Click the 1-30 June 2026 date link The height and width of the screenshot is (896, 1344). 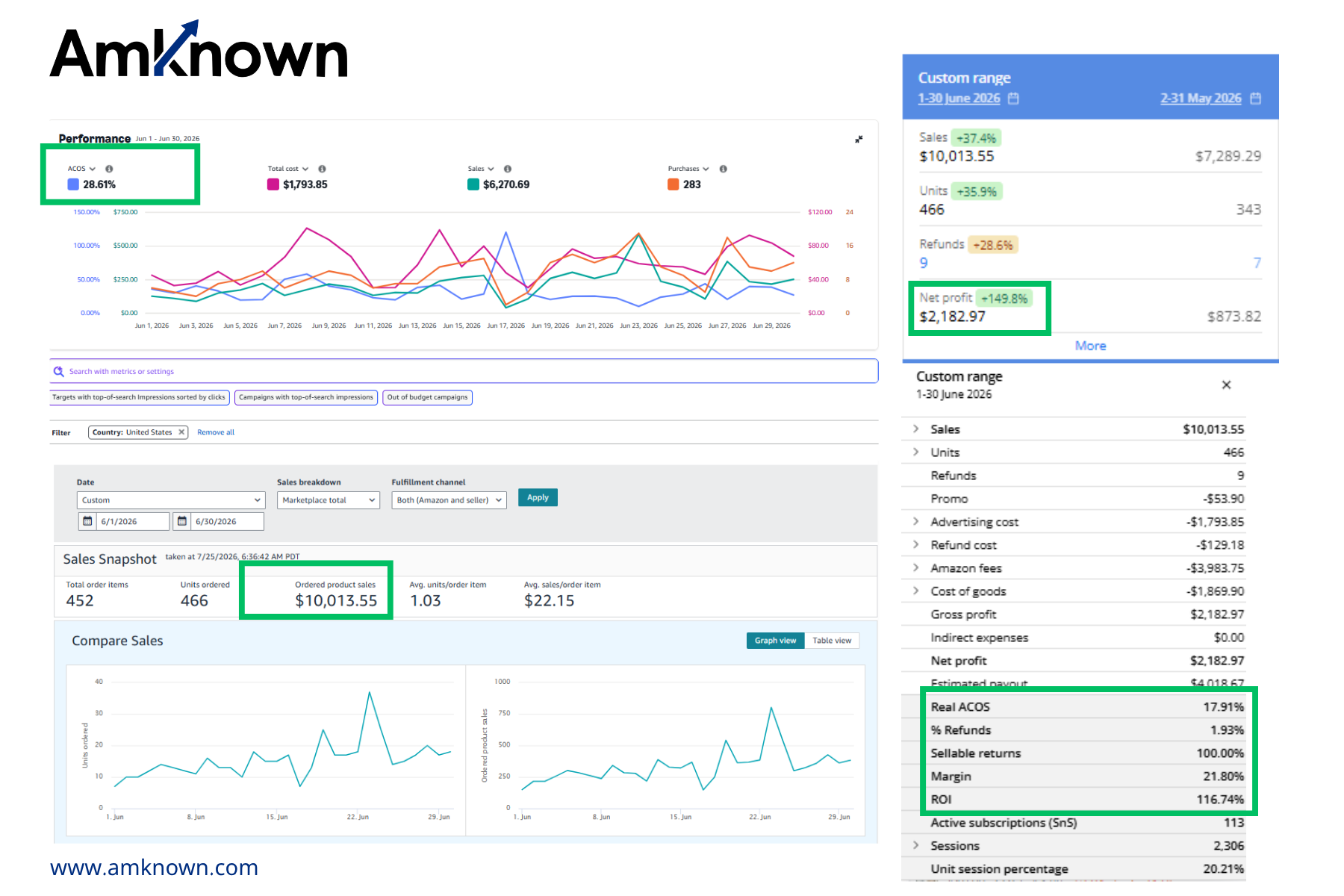point(959,99)
